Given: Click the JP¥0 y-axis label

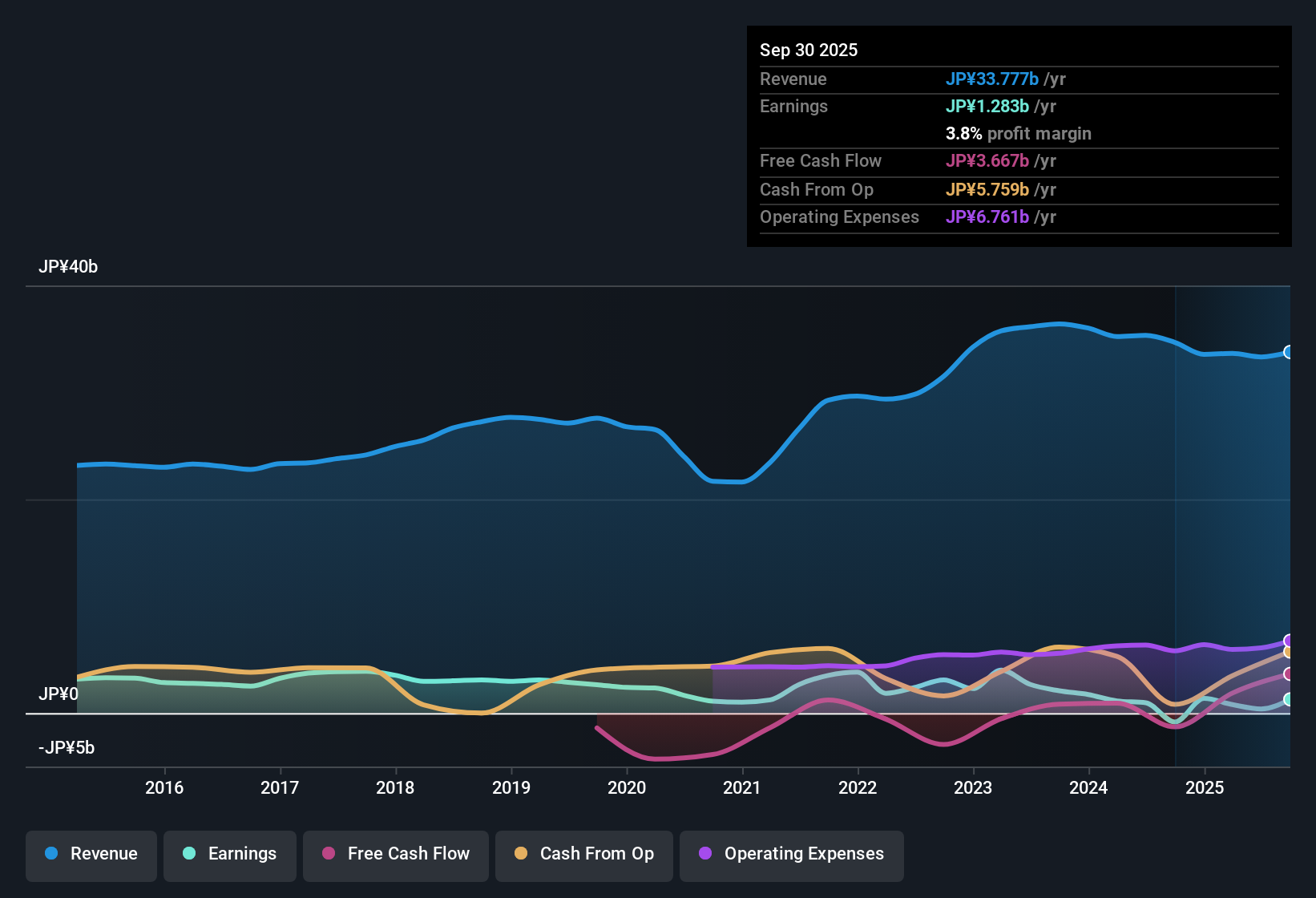Looking at the screenshot, I should click(x=59, y=694).
